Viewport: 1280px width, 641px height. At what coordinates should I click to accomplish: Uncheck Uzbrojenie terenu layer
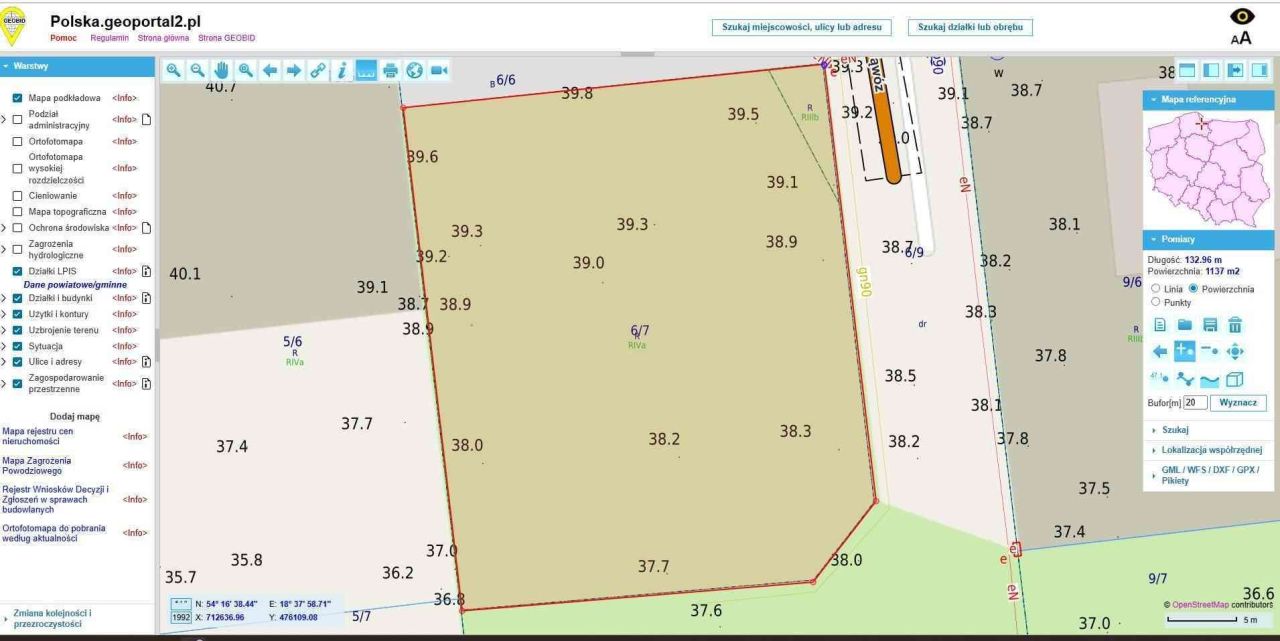pos(17,329)
